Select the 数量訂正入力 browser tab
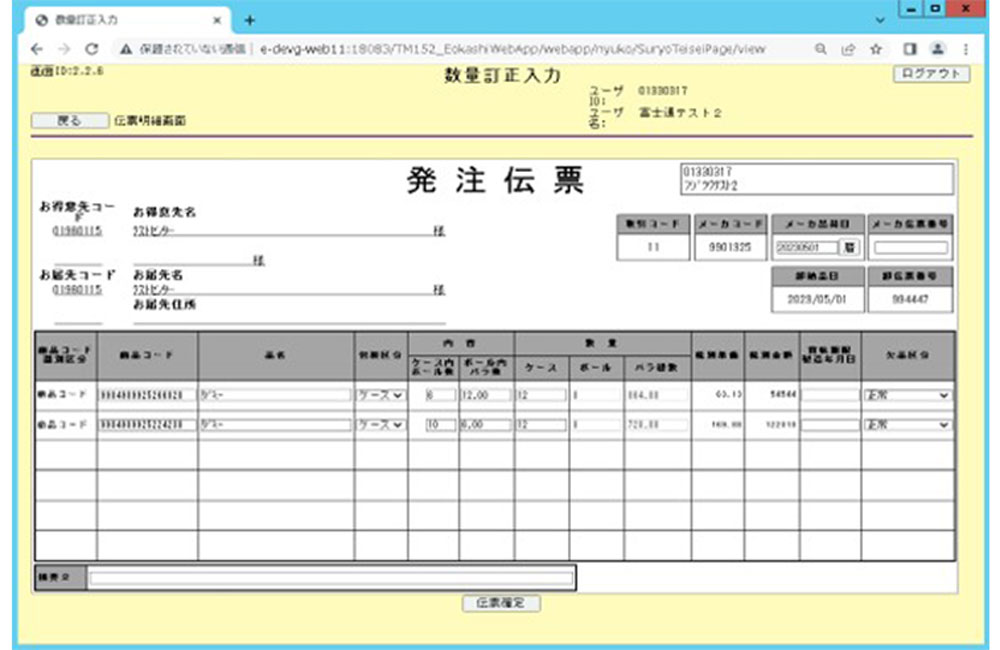This screenshot has height=650, width=1000. [128, 20]
